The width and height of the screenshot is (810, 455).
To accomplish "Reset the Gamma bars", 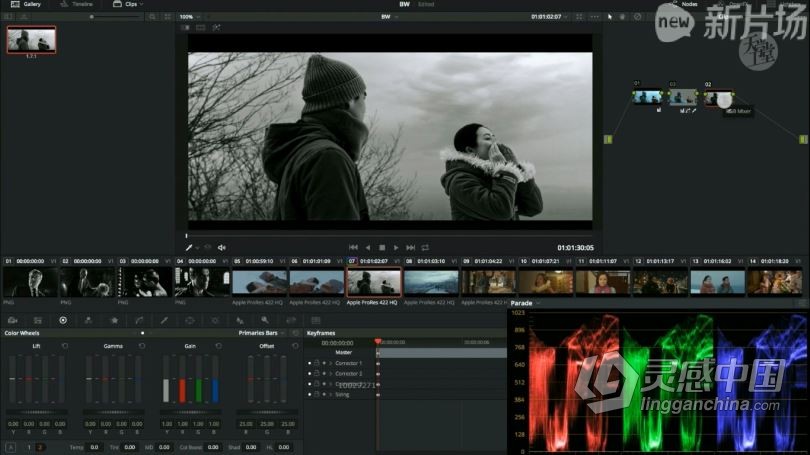I will click(142, 346).
